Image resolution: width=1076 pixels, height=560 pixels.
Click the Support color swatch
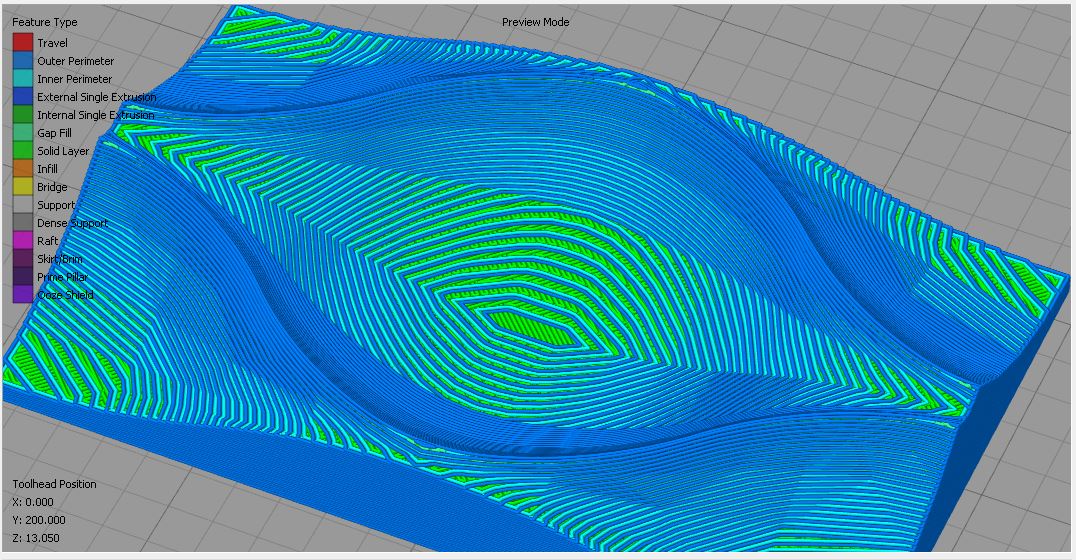tap(23, 205)
